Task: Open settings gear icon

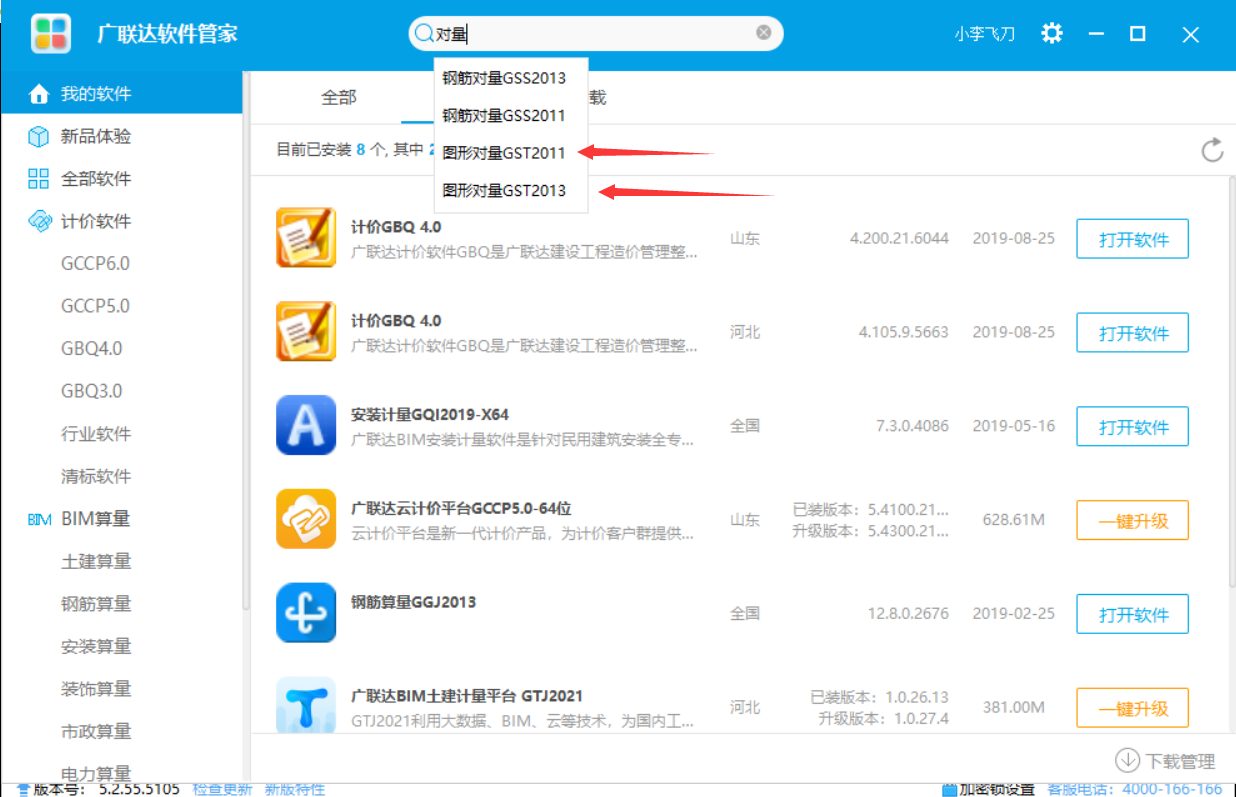Action: pyautogui.click(x=1051, y=33)
